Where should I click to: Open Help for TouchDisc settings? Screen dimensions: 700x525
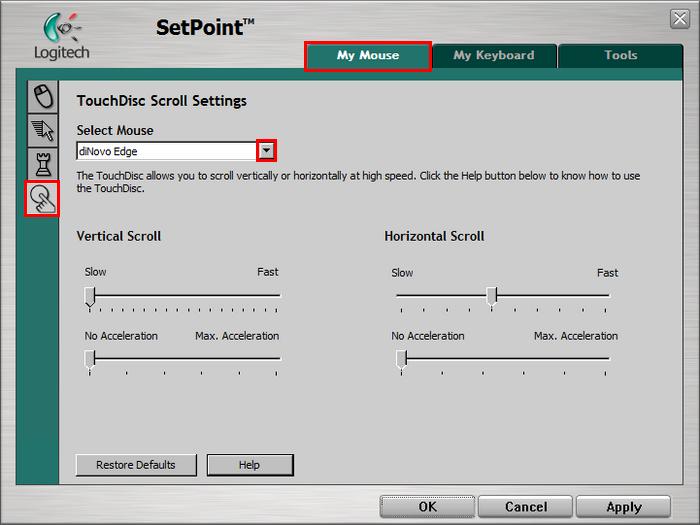[250, 465]
